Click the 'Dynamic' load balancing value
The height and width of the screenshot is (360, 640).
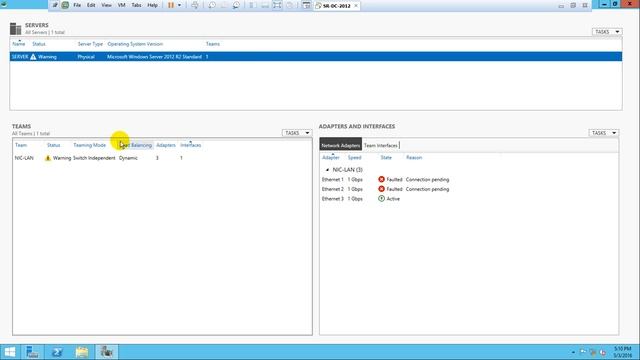[128, 158]
